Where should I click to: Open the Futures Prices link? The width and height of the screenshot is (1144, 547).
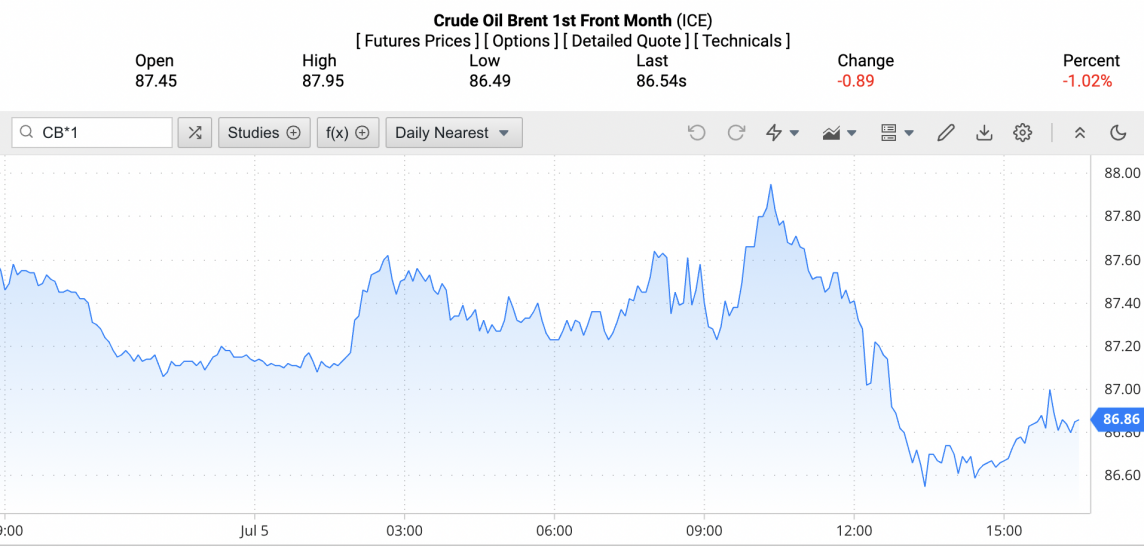(417, 41)
